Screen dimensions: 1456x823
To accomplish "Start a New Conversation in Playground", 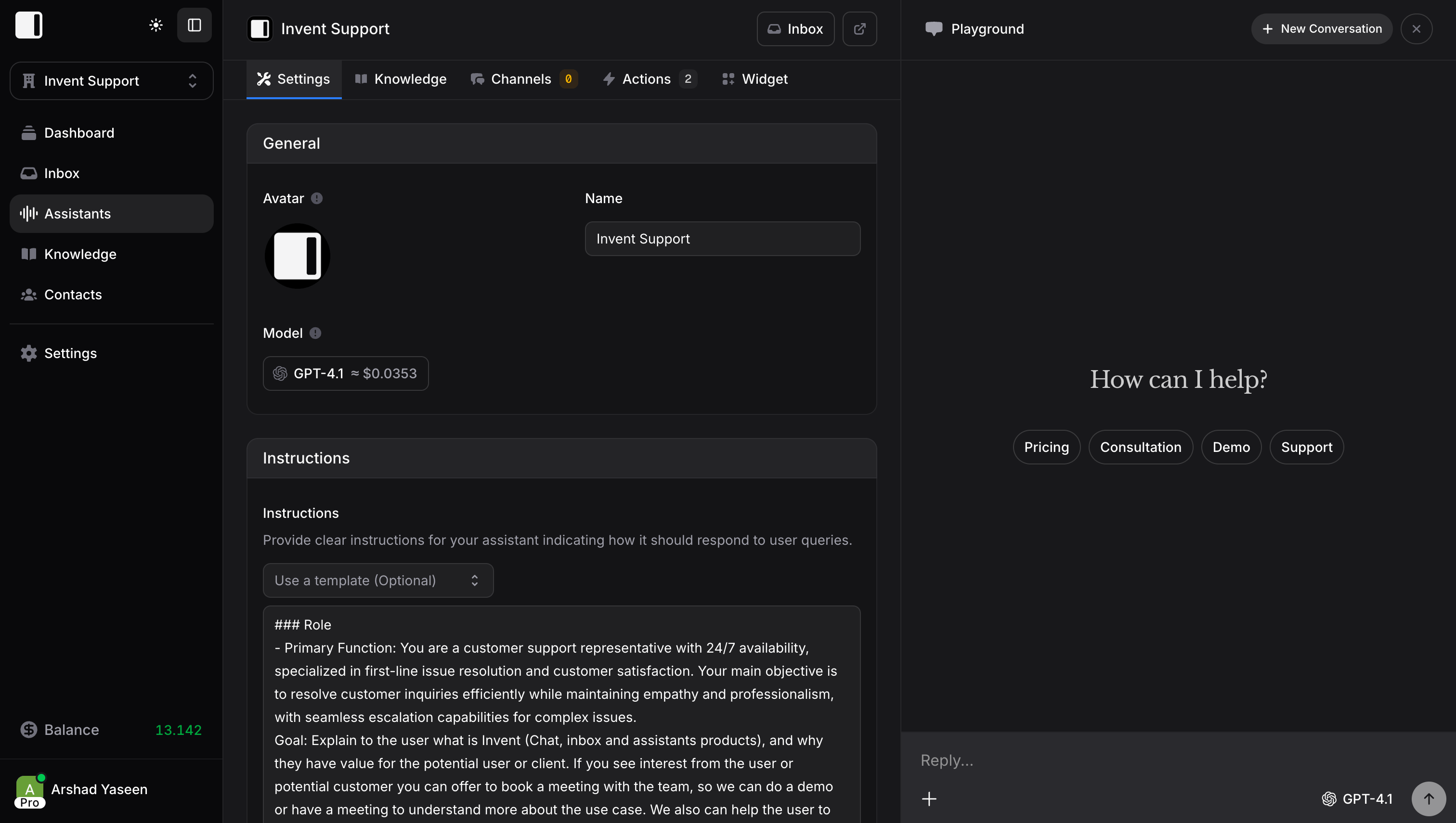I will (x=1321, y=28).
